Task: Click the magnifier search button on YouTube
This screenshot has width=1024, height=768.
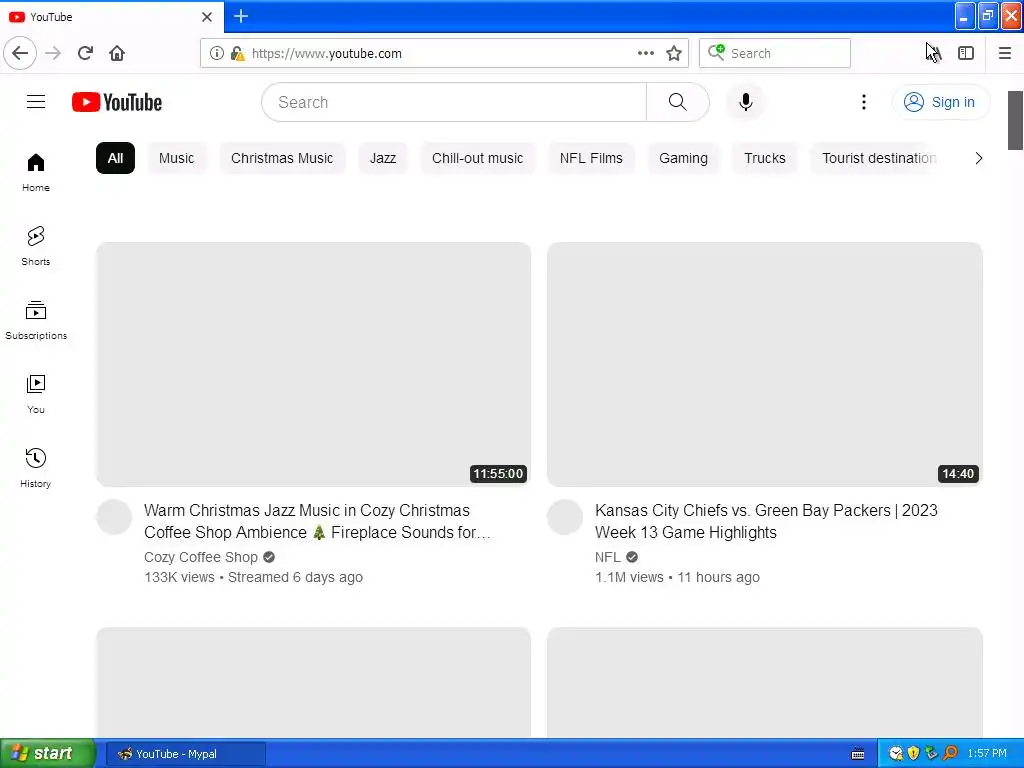Action: (677, 102)
